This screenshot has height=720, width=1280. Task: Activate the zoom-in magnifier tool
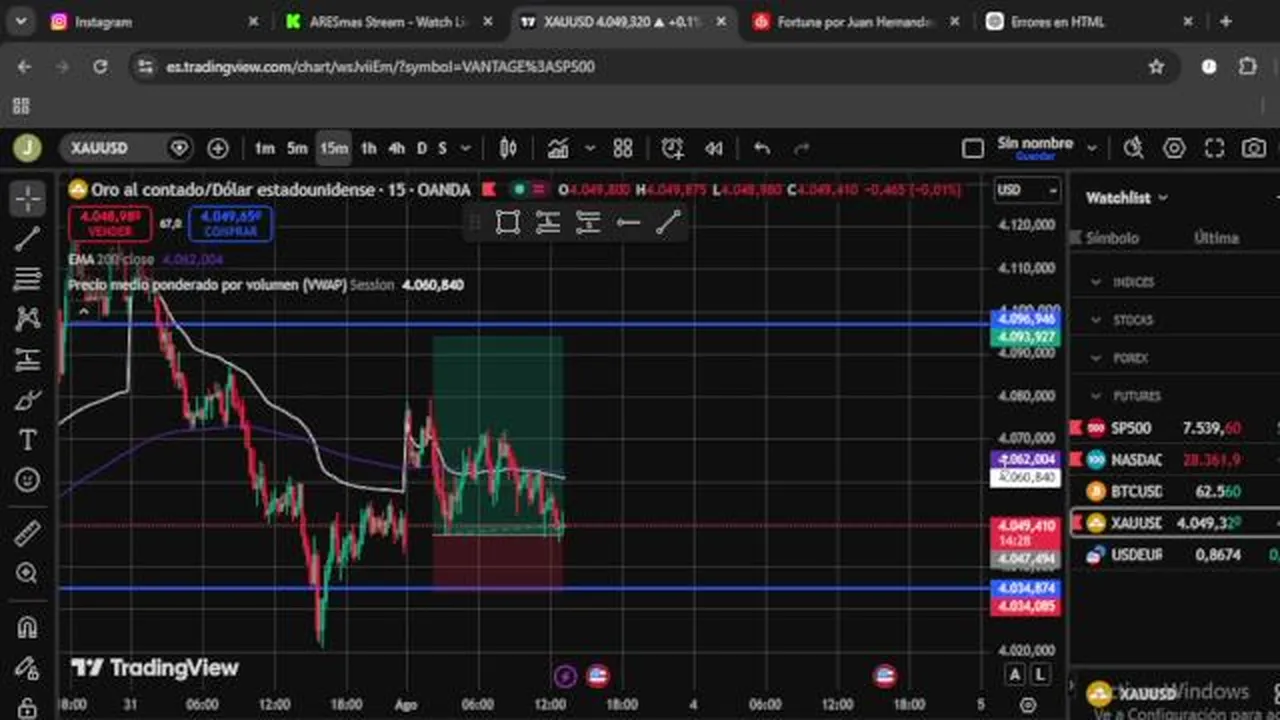point(27,573)
